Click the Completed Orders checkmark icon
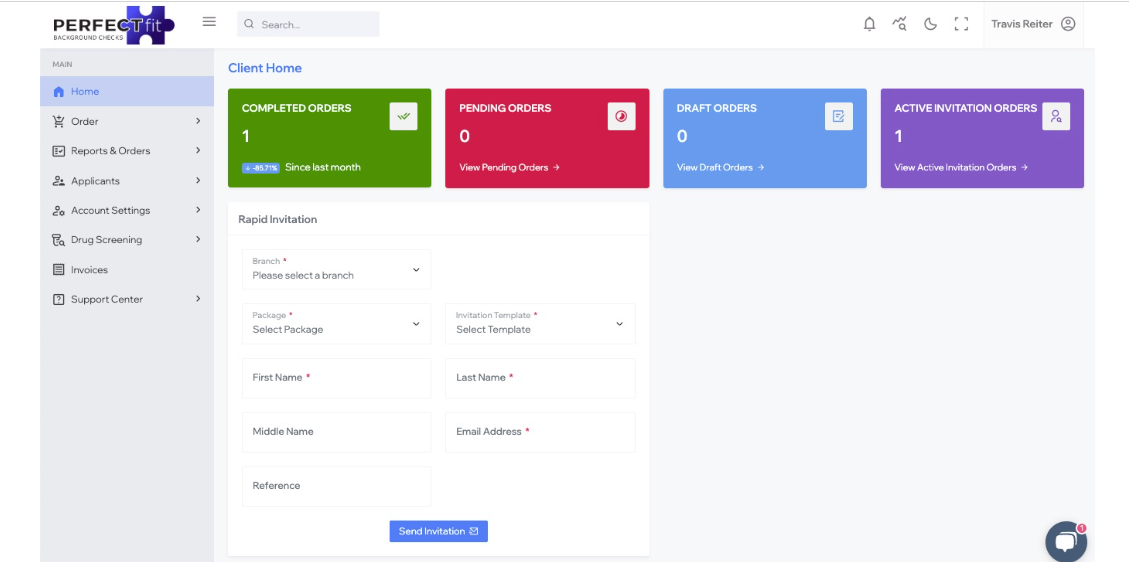The image size is (1129, 562). click(x=403, y=117)
